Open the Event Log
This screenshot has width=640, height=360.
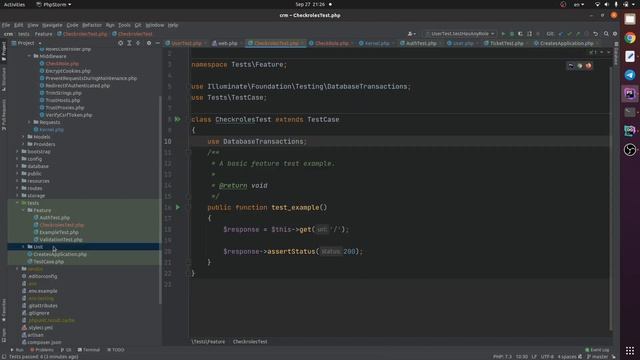pyautogui.click(x=597, y=350)
